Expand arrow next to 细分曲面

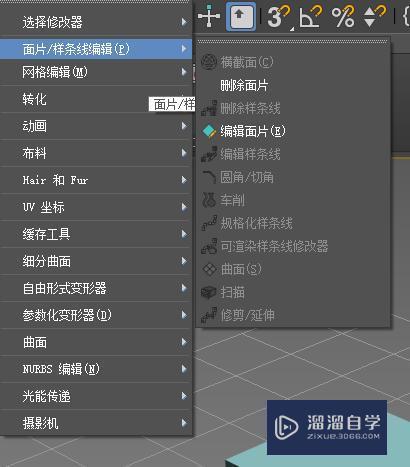pyautogui.click(x=184, y=261)
